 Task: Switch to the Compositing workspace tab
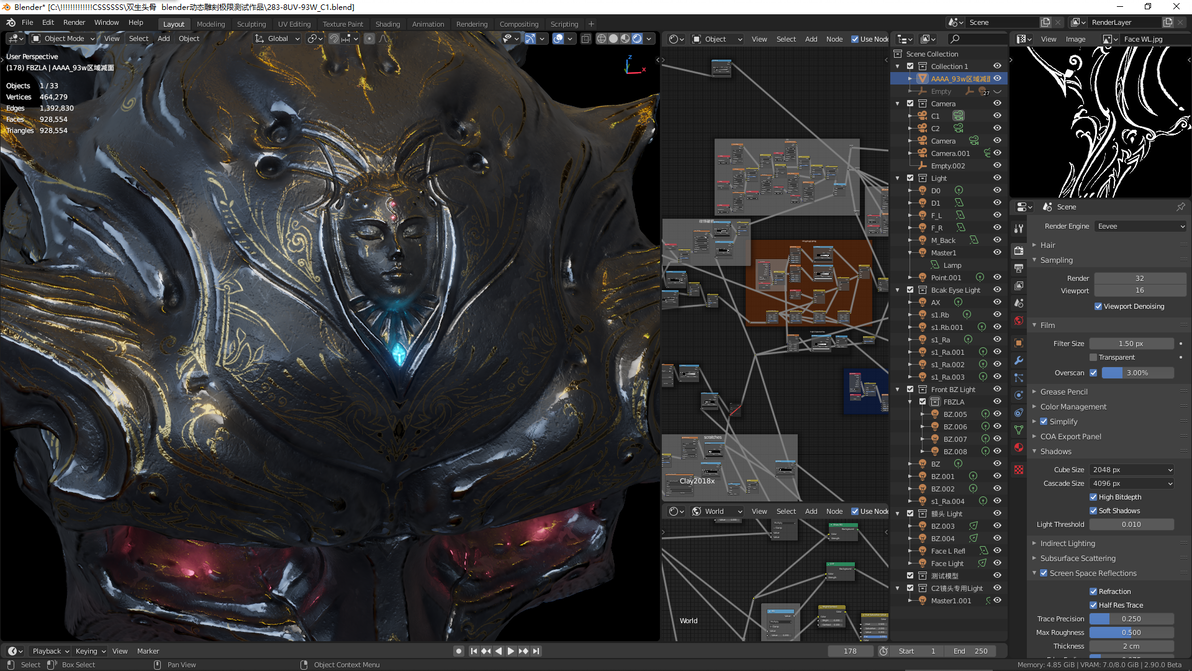click(x=519, y=24)
